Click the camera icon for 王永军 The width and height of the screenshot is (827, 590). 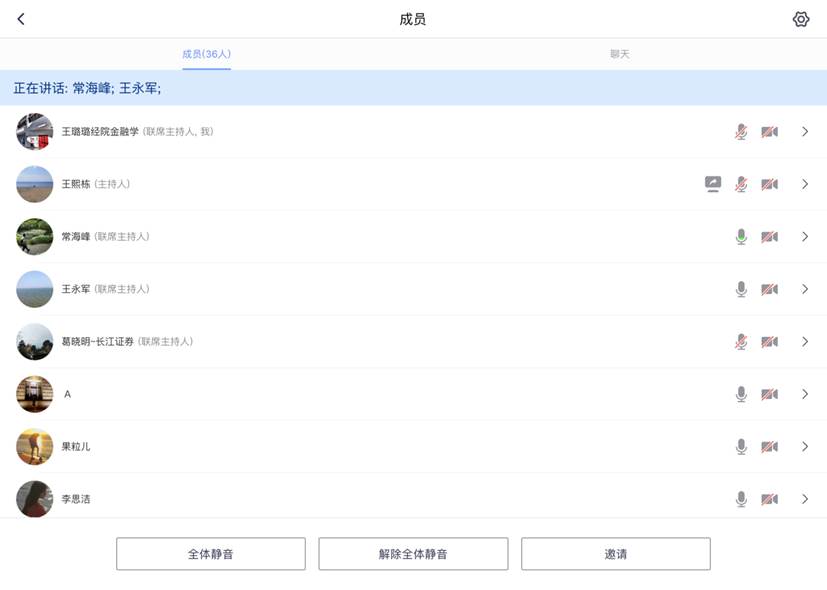(769, 289)
